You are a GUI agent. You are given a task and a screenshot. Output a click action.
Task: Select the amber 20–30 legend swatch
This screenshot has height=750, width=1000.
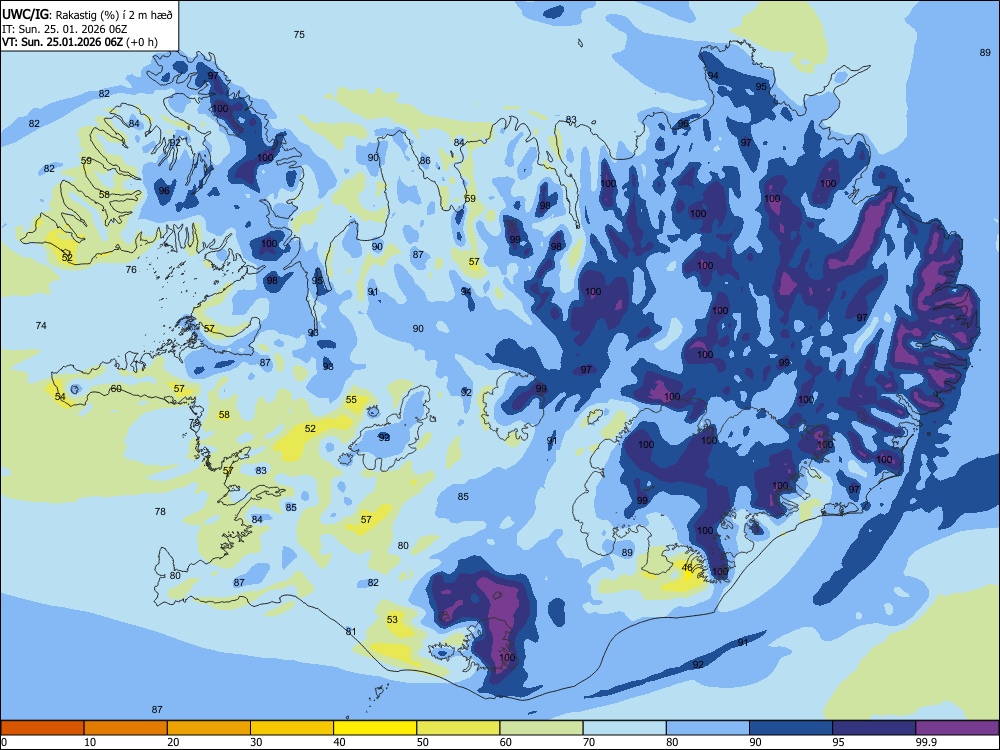209,728
